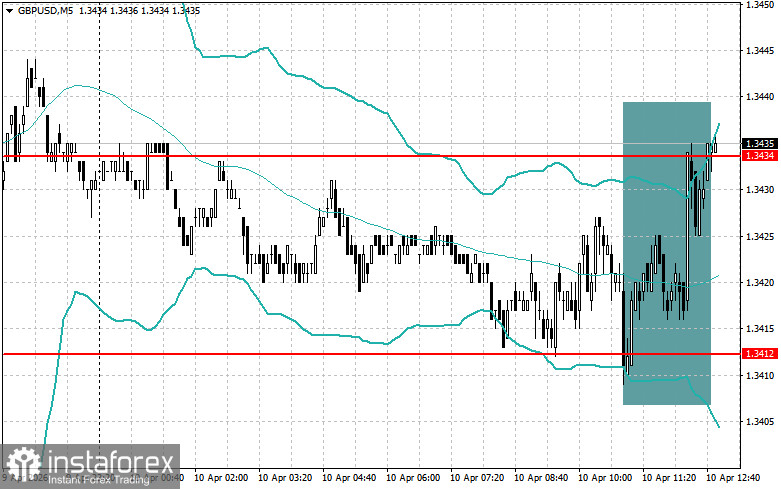Viewport: 781px width, 489px height.
Task: Click the teal shaded rectangle on chart
Action: pyautogui.click(x=666, y=253)
